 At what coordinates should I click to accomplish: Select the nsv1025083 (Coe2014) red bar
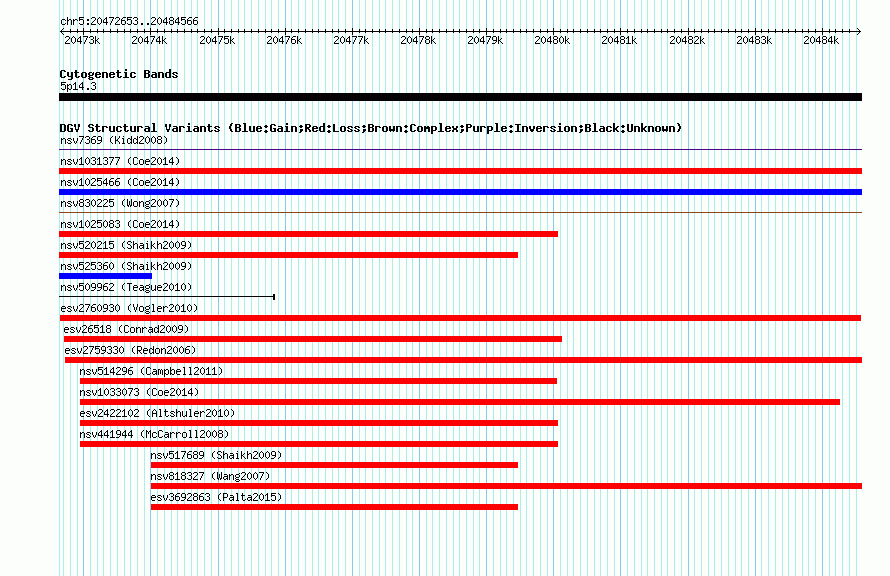309,234
